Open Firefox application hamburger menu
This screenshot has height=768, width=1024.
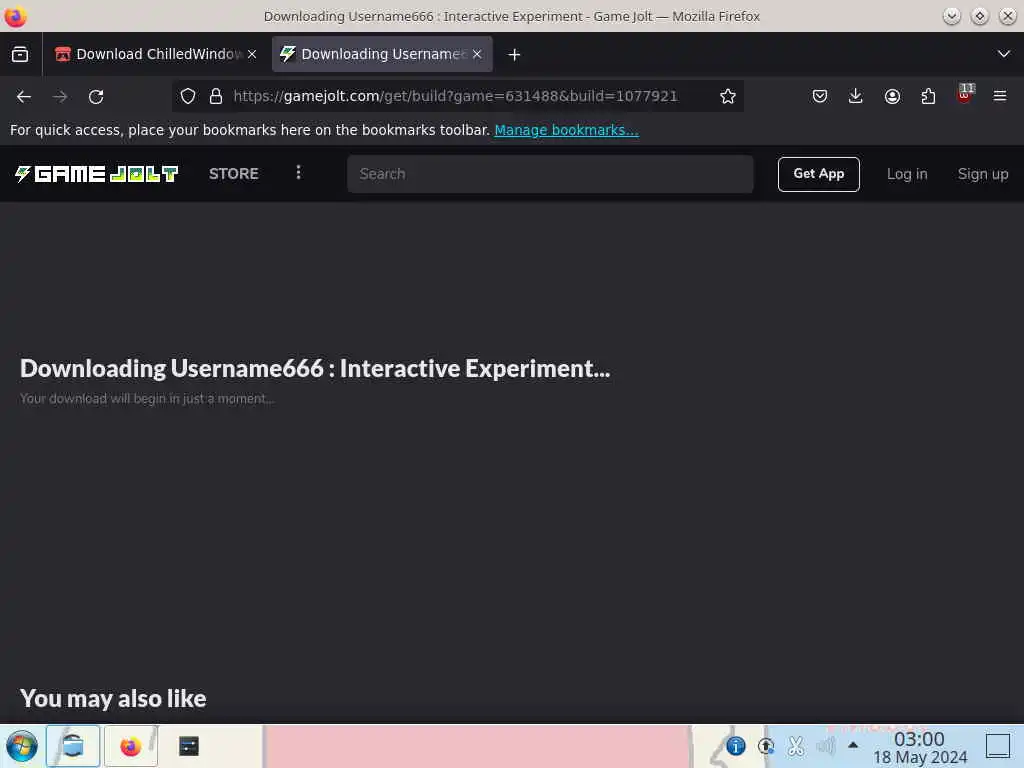click(1000, 97)
